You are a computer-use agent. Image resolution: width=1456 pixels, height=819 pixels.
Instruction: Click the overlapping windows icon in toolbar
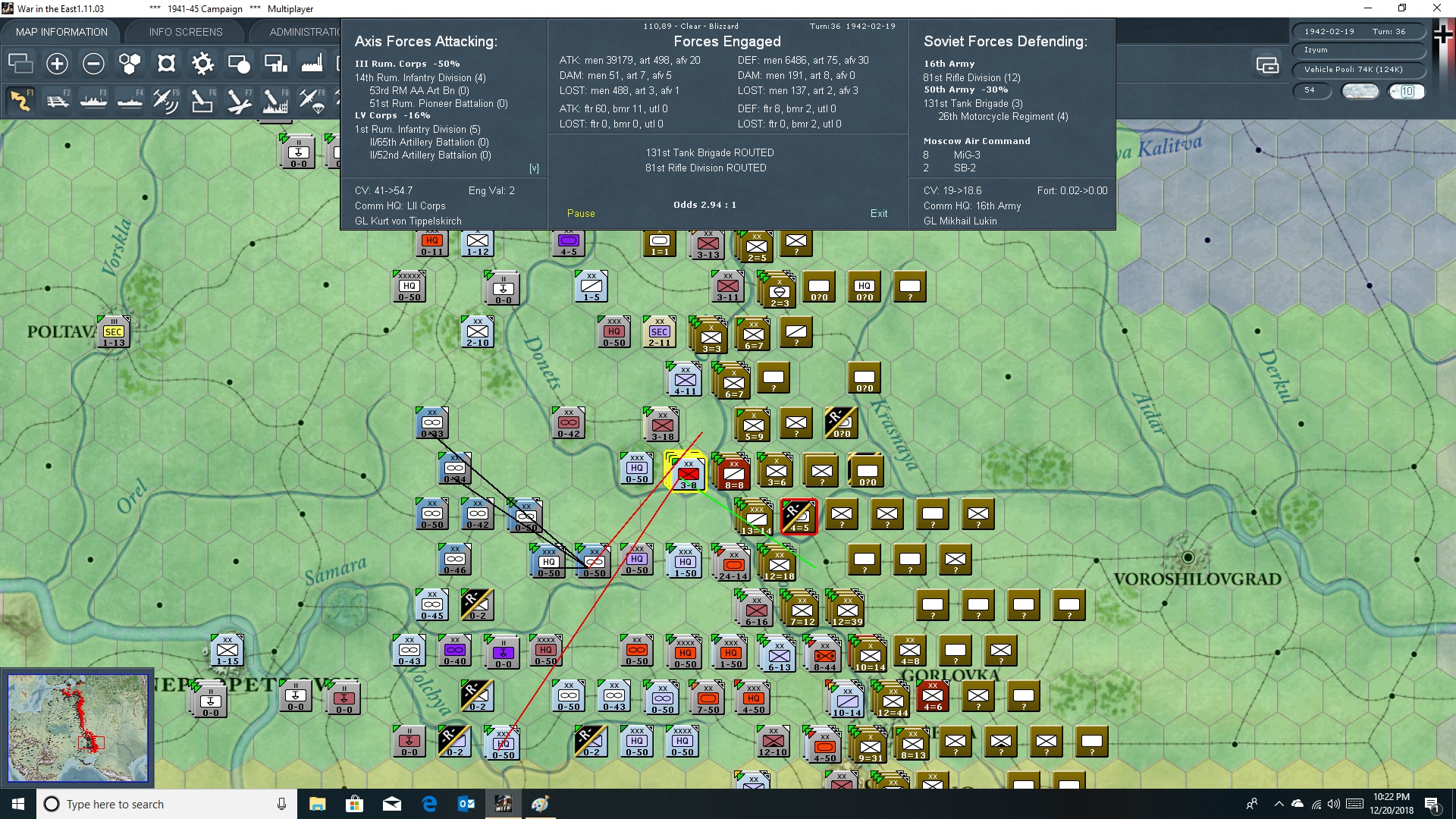coord(20,64)
